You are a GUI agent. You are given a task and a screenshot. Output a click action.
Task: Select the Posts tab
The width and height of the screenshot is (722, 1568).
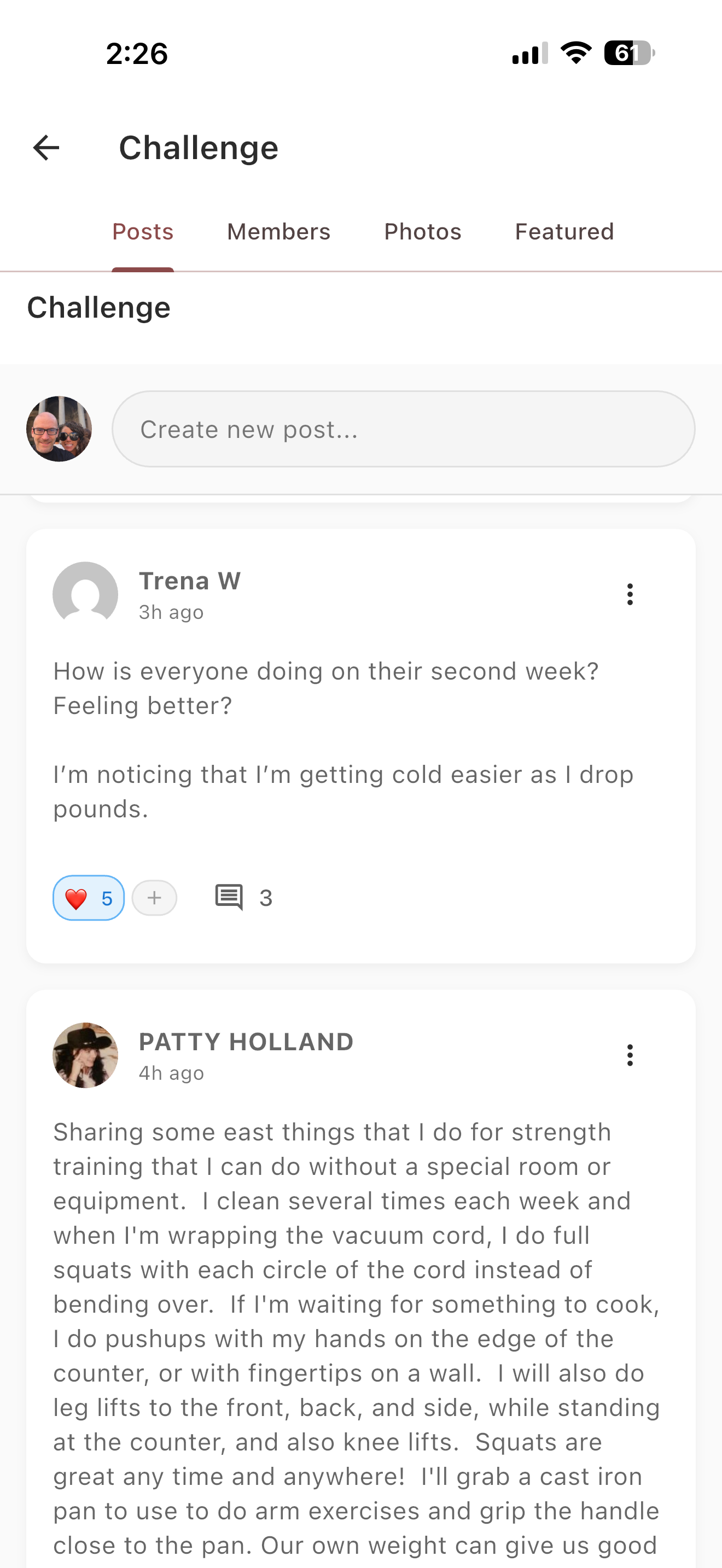(x=143, y=232)
